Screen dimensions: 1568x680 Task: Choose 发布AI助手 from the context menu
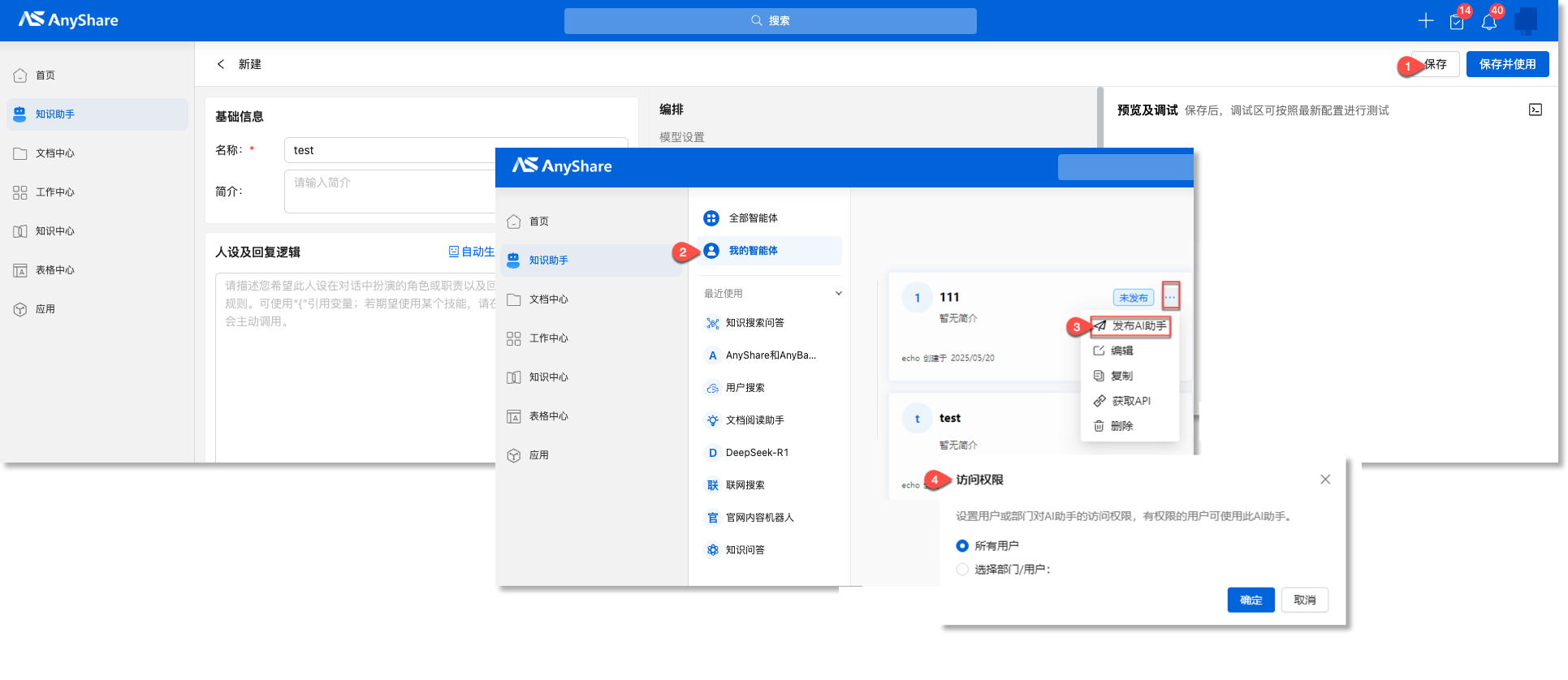(1130, 326)
